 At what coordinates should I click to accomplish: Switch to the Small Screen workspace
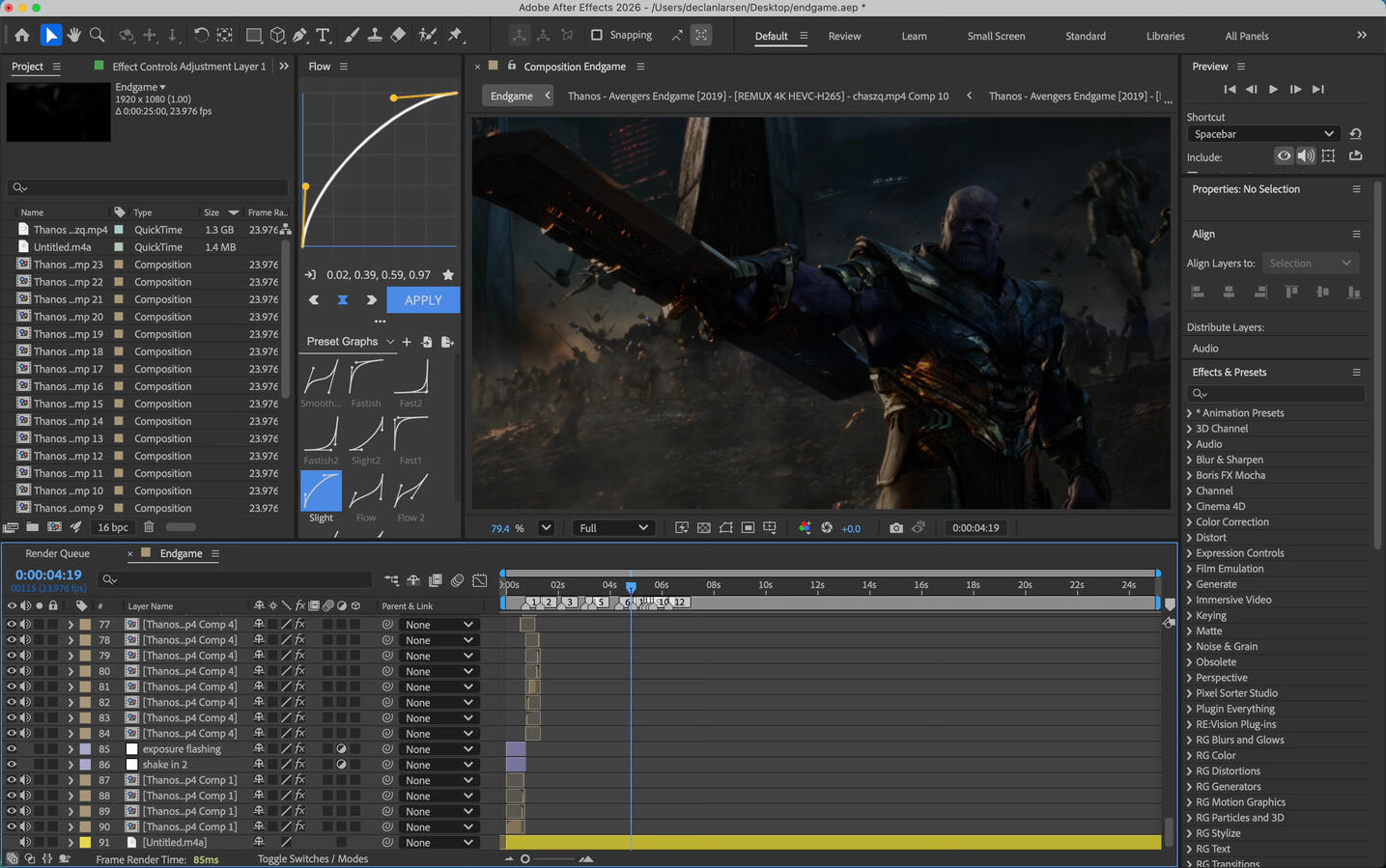(x=996, y=36)
